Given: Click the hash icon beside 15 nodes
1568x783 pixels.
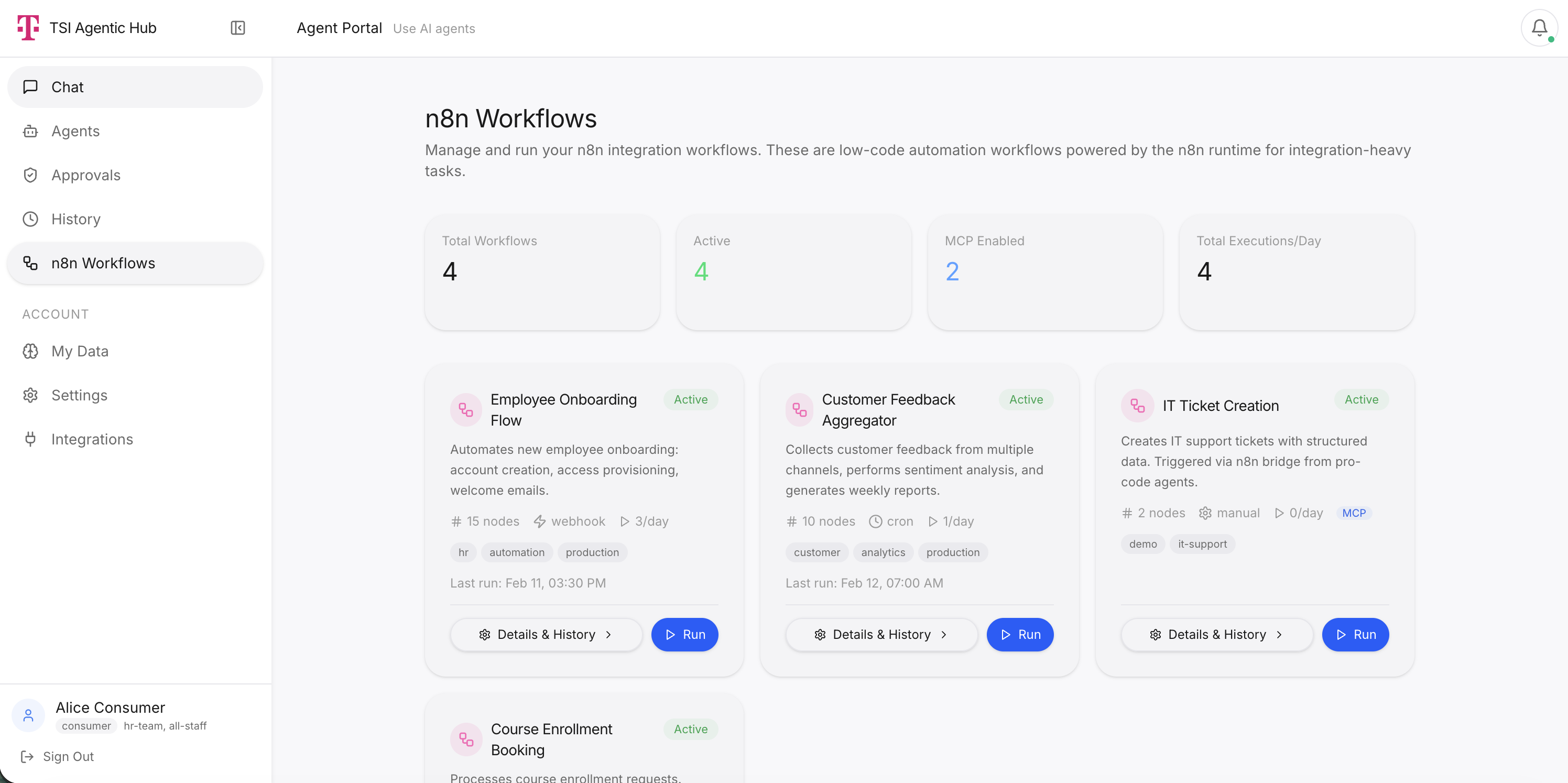Looking at the screenshot, I should [456, 521].
